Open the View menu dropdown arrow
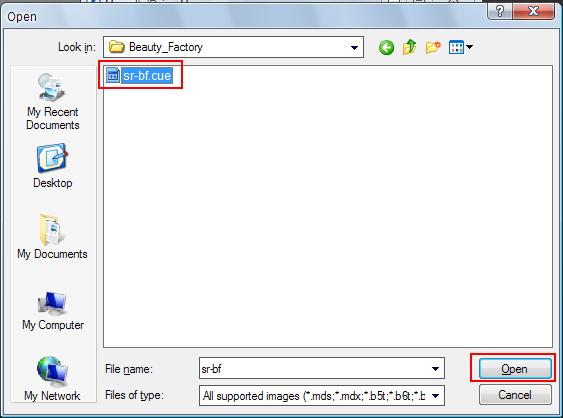The width and height of the screenshot is (563, 418). 469,47
